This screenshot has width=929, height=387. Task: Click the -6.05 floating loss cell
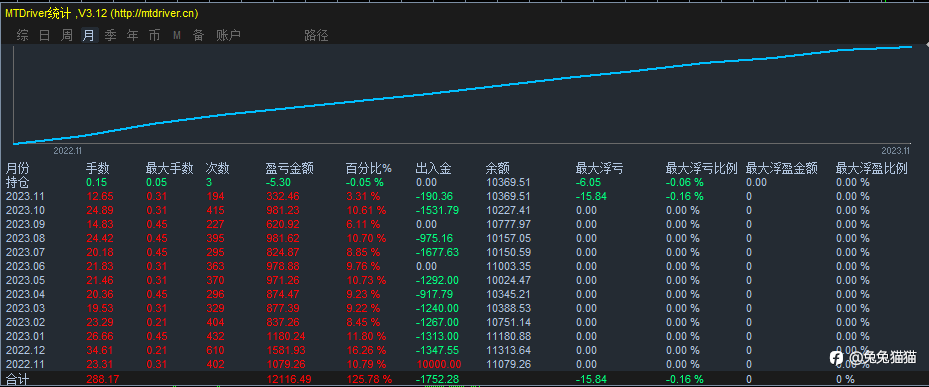click(x=588, y=182)
